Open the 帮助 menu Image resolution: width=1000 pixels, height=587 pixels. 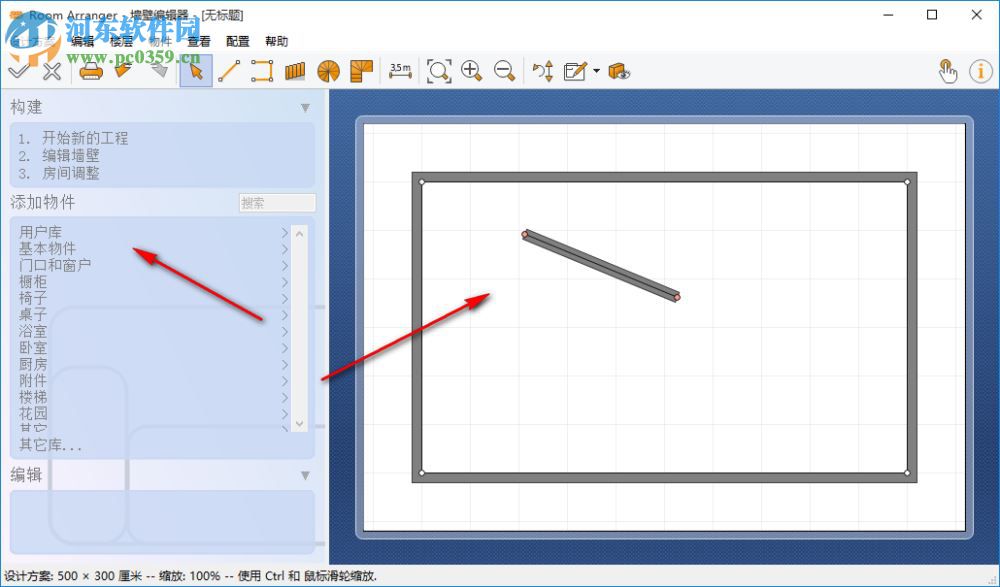click(277, 41)
